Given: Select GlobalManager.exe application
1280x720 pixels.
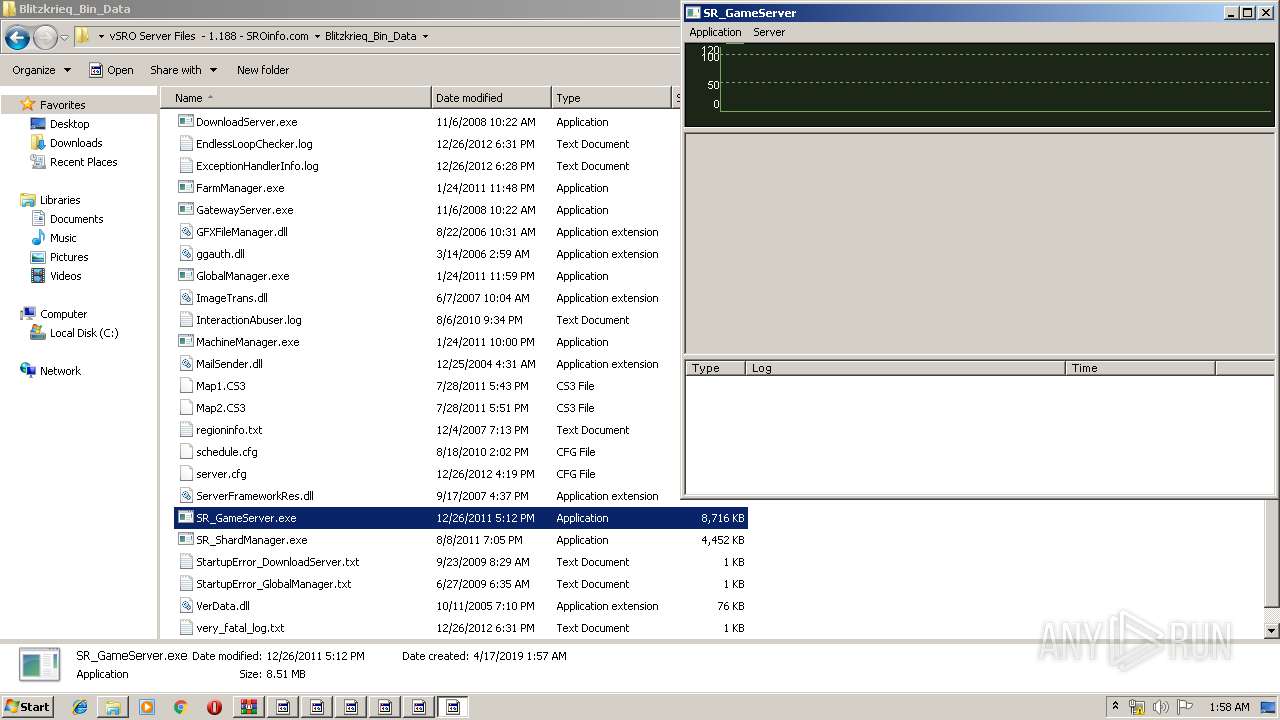Looking at the screenshot, I should pyautogui.click(x=242, y=276).
